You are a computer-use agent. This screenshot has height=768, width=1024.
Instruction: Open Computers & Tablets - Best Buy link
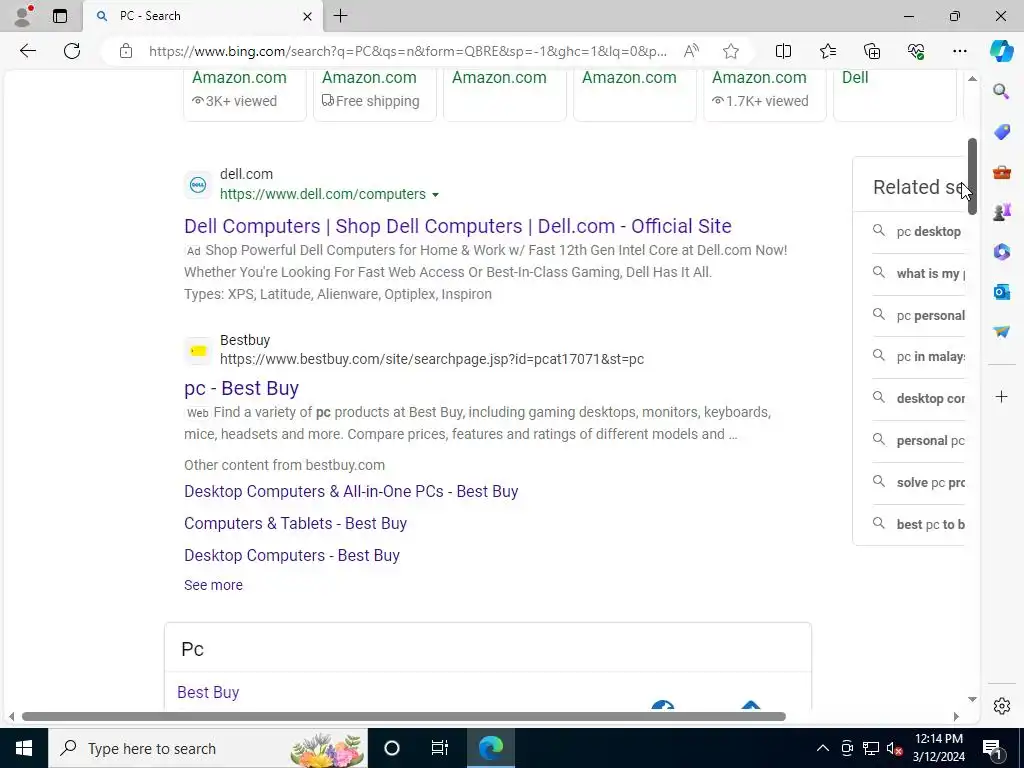point(295,523)
